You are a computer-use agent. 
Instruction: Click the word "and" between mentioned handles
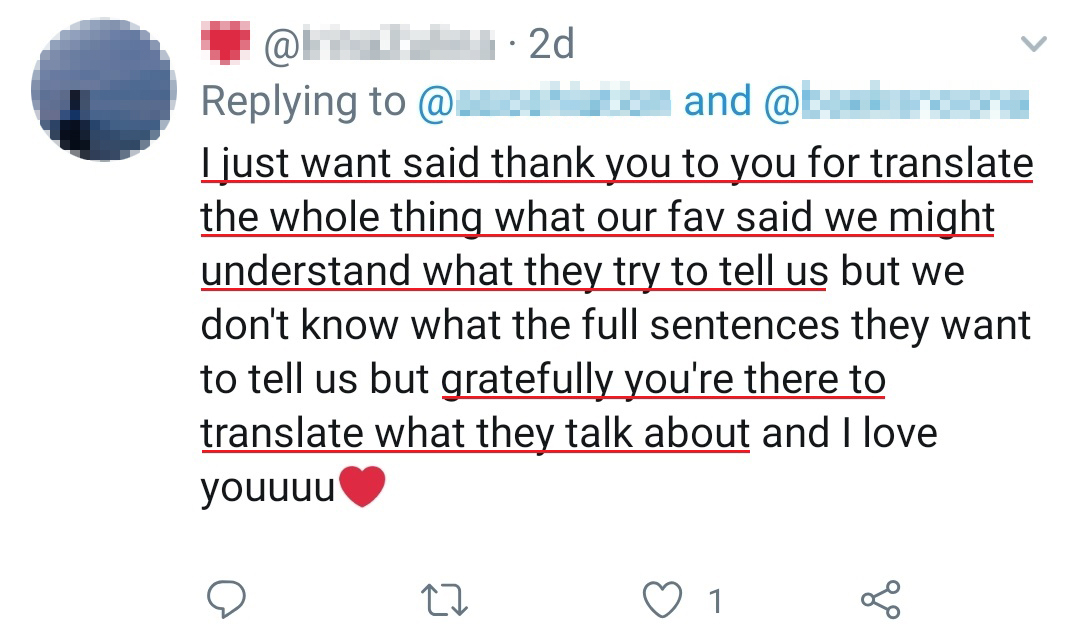tap(717, 102)
